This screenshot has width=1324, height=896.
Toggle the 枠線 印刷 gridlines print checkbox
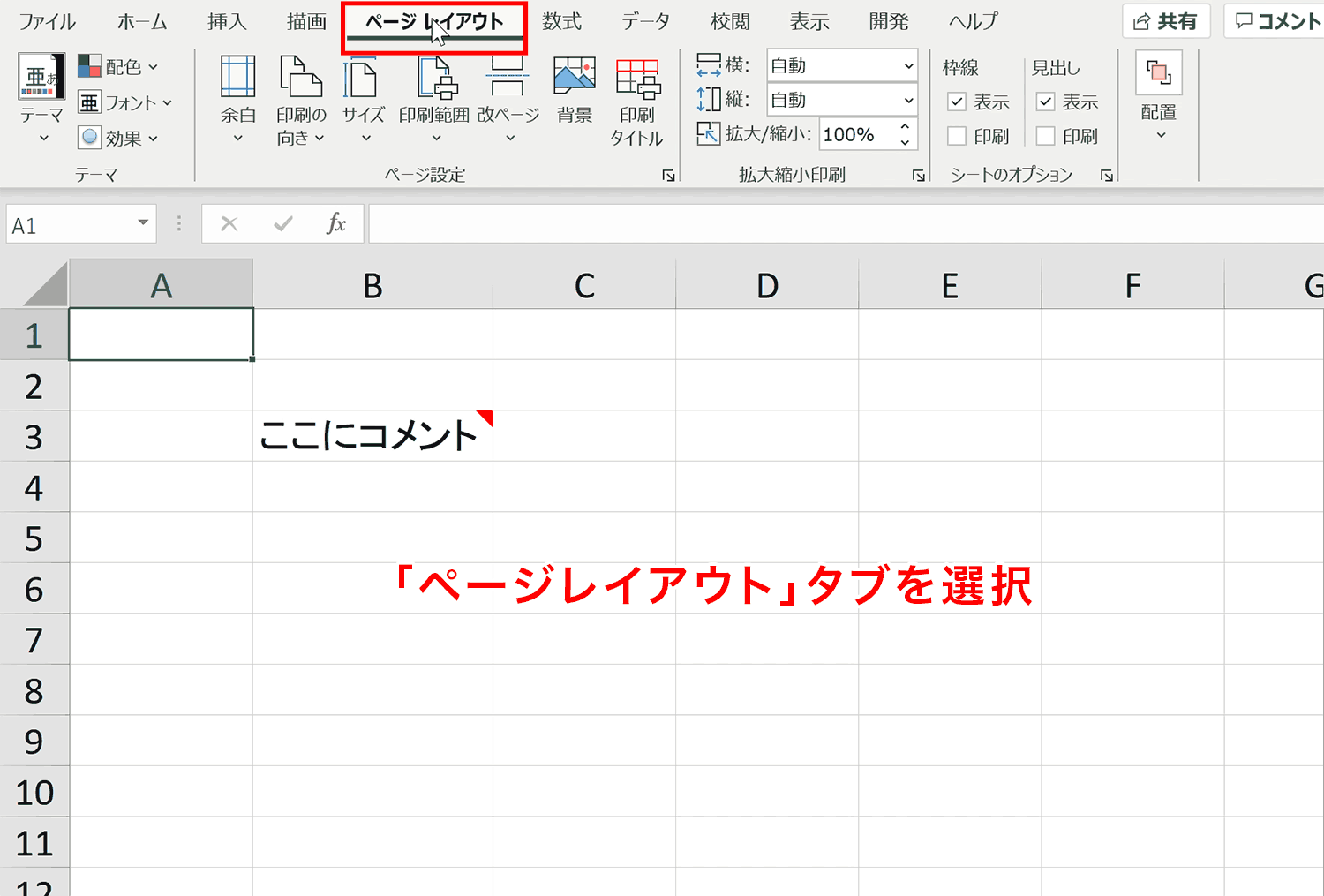pos(957,136)
